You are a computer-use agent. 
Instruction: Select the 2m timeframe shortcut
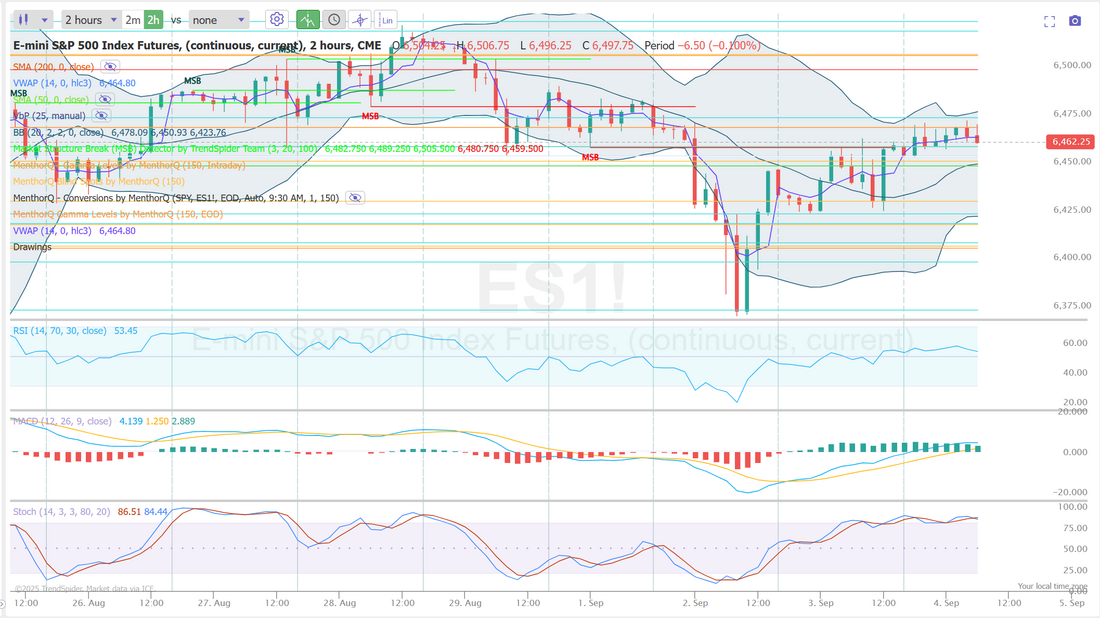[132, 20]
